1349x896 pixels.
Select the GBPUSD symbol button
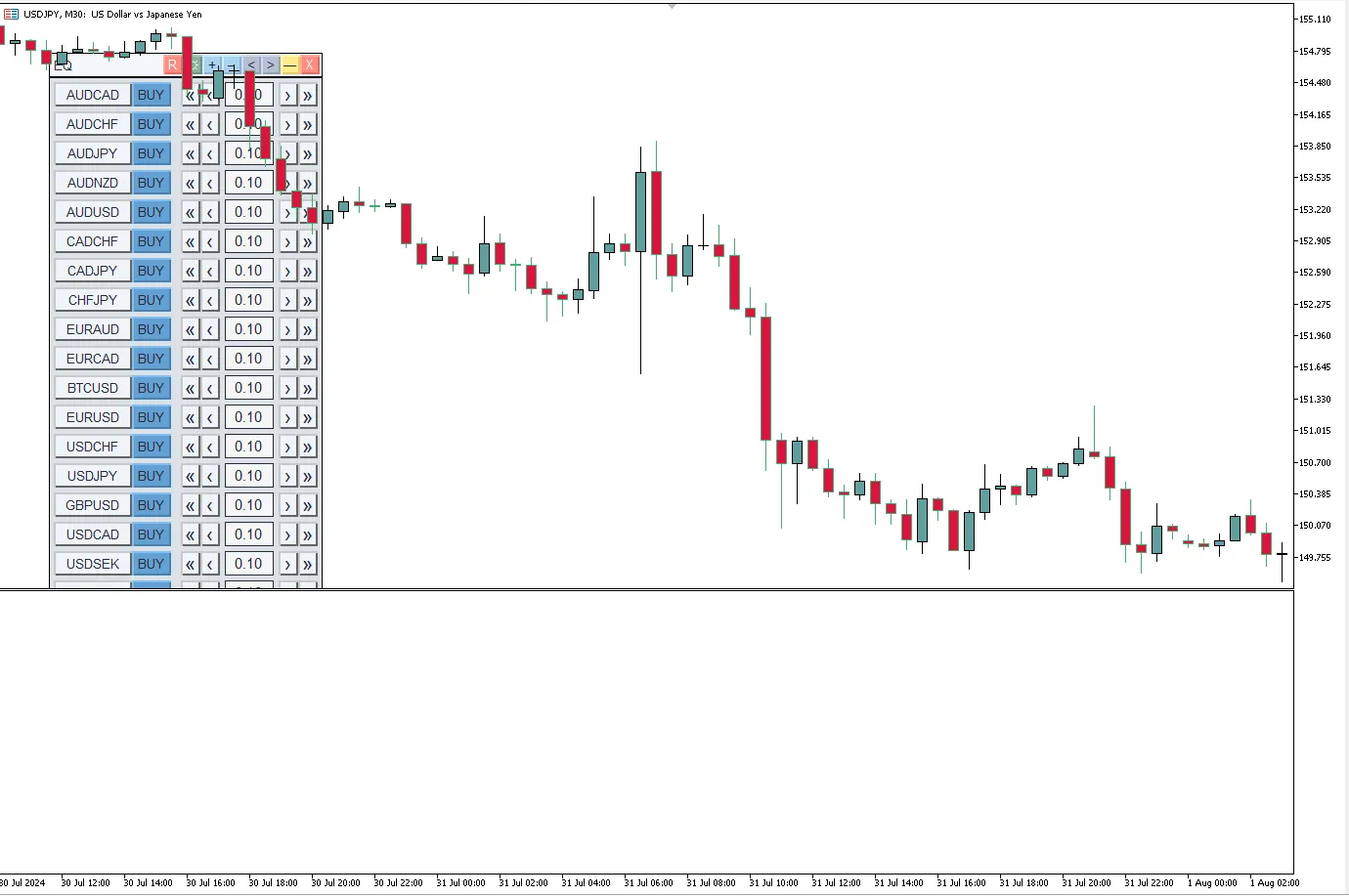pyautogui.click(x=93, y=505)
